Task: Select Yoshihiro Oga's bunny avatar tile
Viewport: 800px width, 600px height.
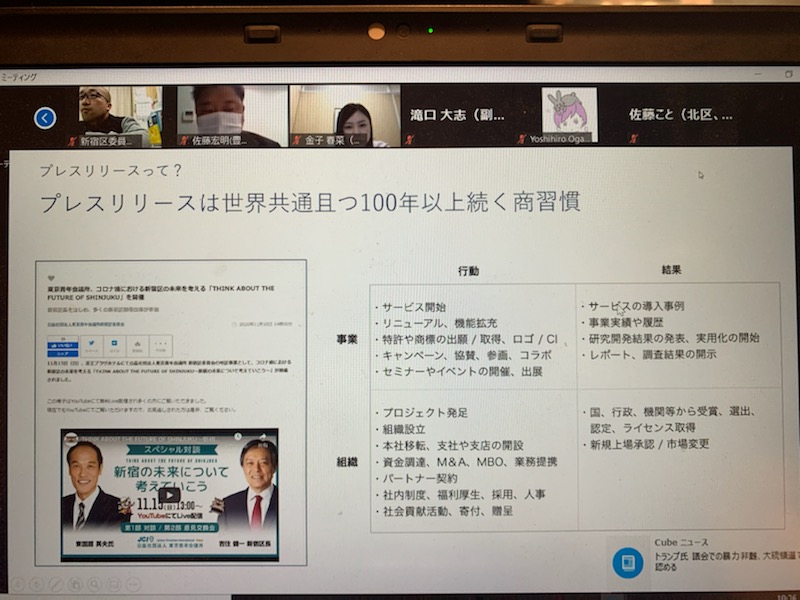Action: point(568,111)
